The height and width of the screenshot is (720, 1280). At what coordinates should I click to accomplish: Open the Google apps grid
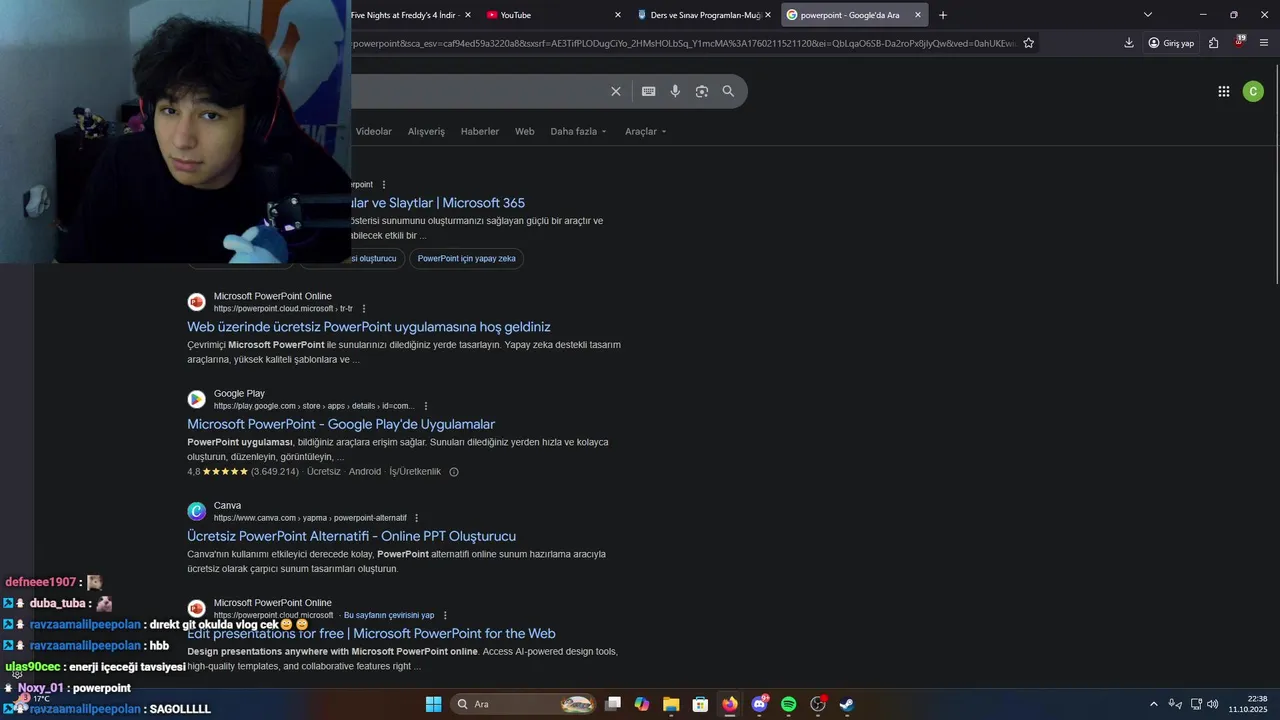tap(1224, 91)
